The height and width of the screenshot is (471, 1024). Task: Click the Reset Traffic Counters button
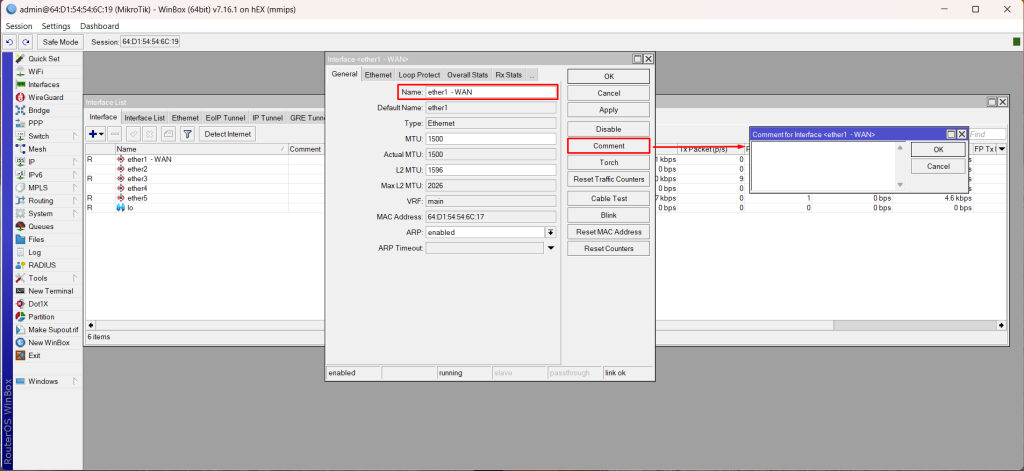pos(609,179)
